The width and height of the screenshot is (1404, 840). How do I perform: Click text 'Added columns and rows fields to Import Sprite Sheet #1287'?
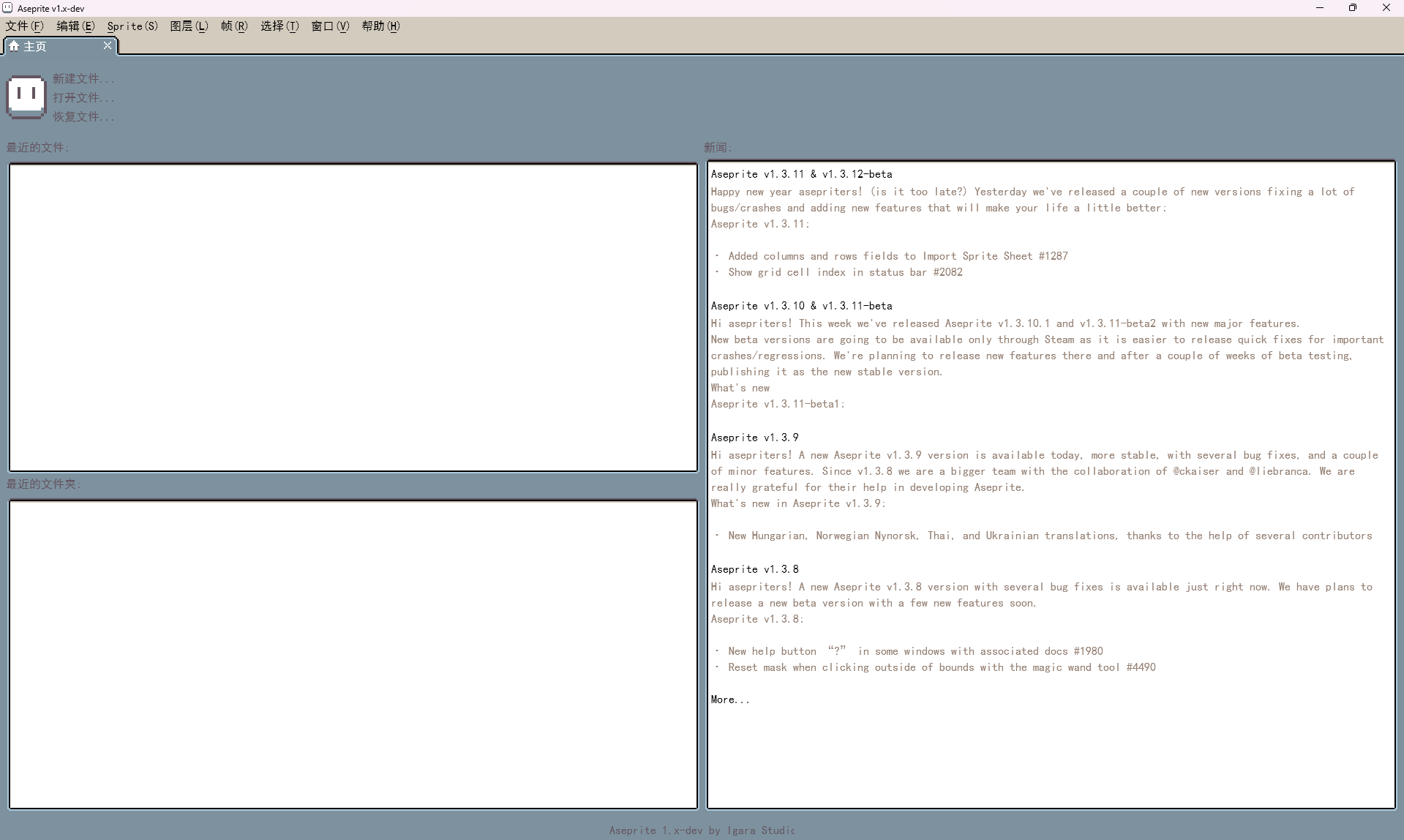point(898,256)
